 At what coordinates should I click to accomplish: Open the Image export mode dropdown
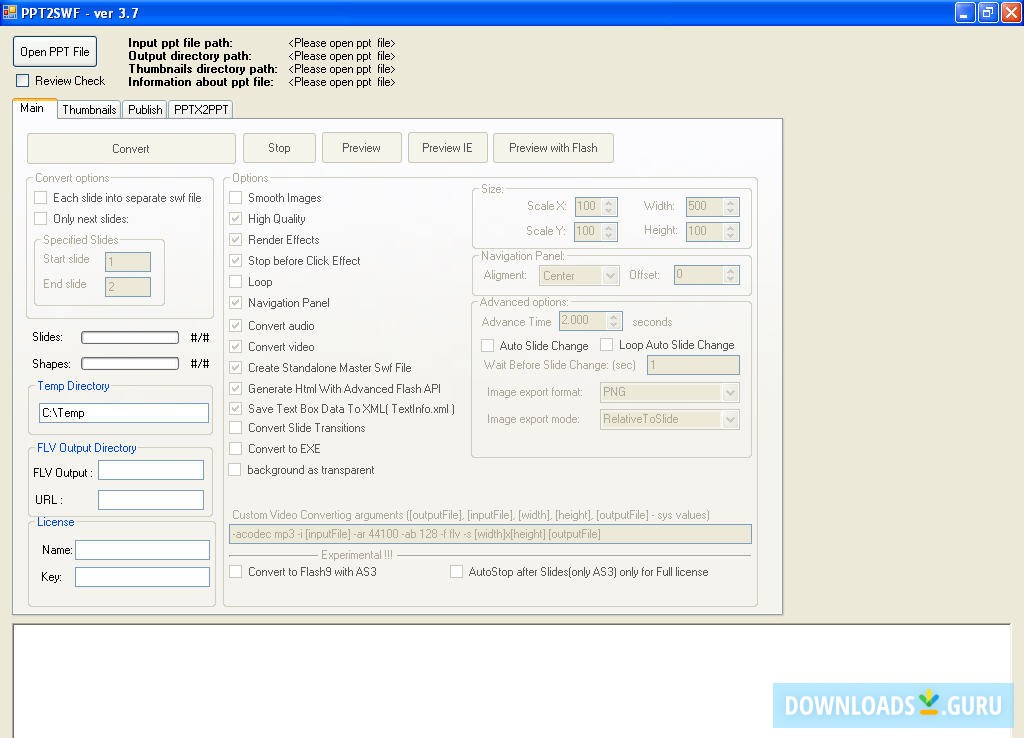point(732,419)
